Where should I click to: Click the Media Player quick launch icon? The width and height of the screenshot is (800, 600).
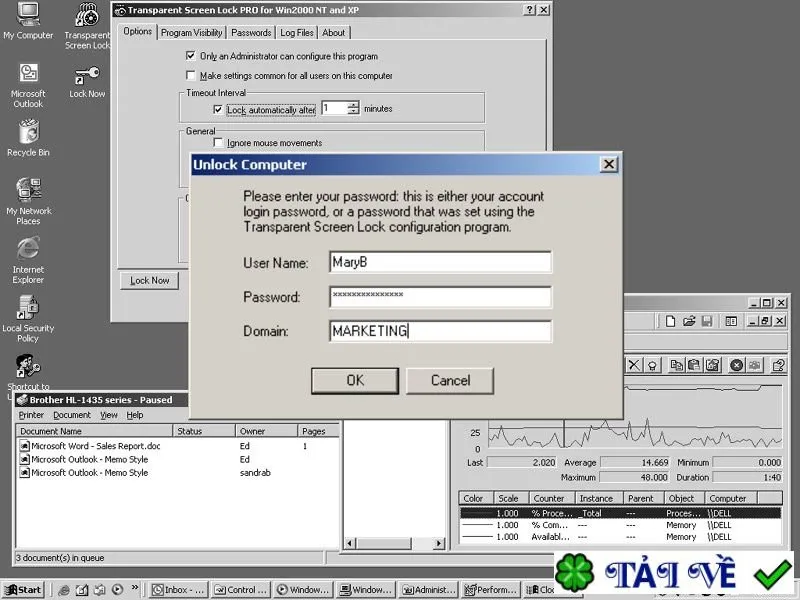tap(117, 590)
